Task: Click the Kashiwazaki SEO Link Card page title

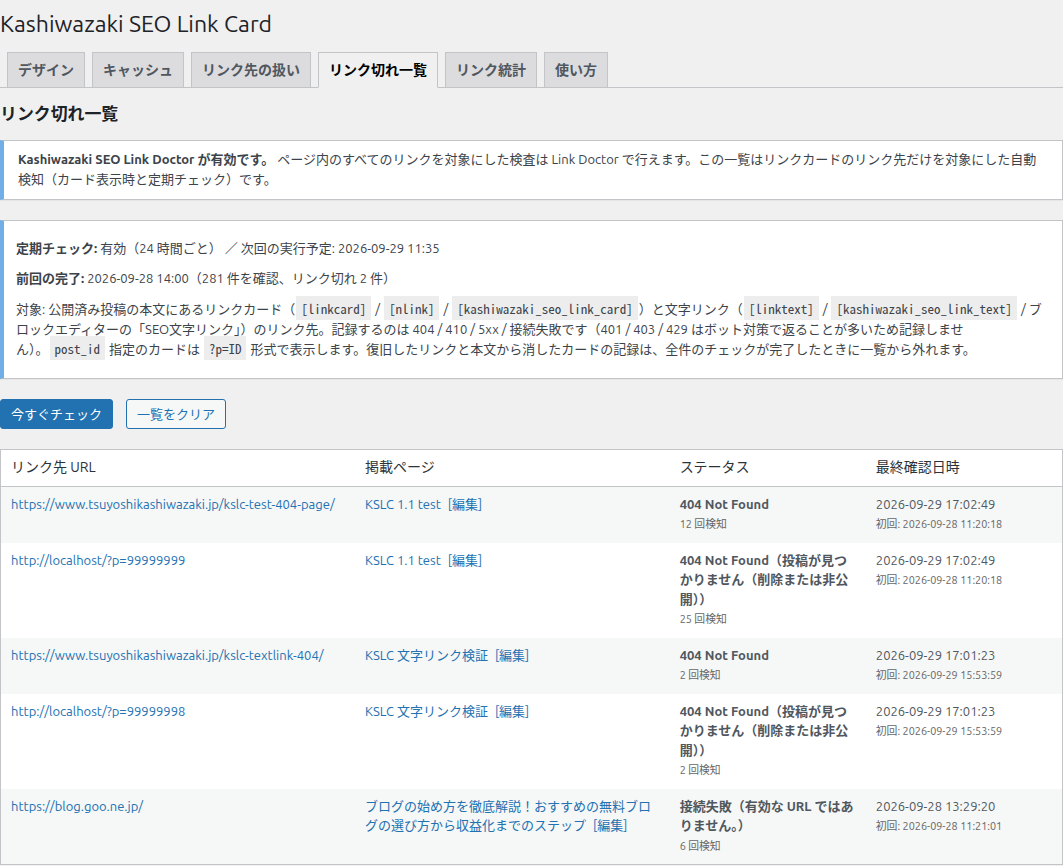Action: (x=136, y=24)
